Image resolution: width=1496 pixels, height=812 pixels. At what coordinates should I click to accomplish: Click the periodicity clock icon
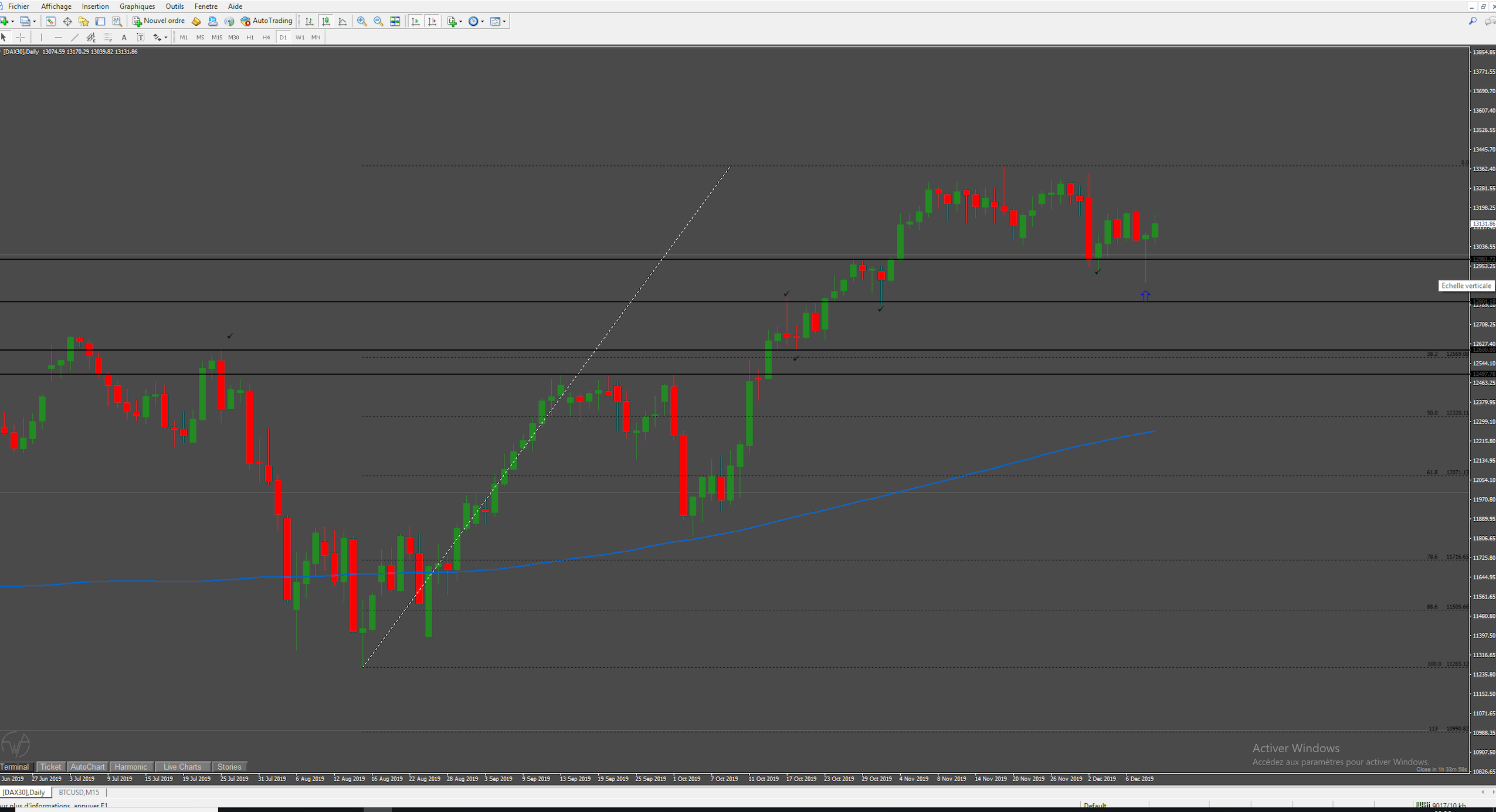[473, 21]
